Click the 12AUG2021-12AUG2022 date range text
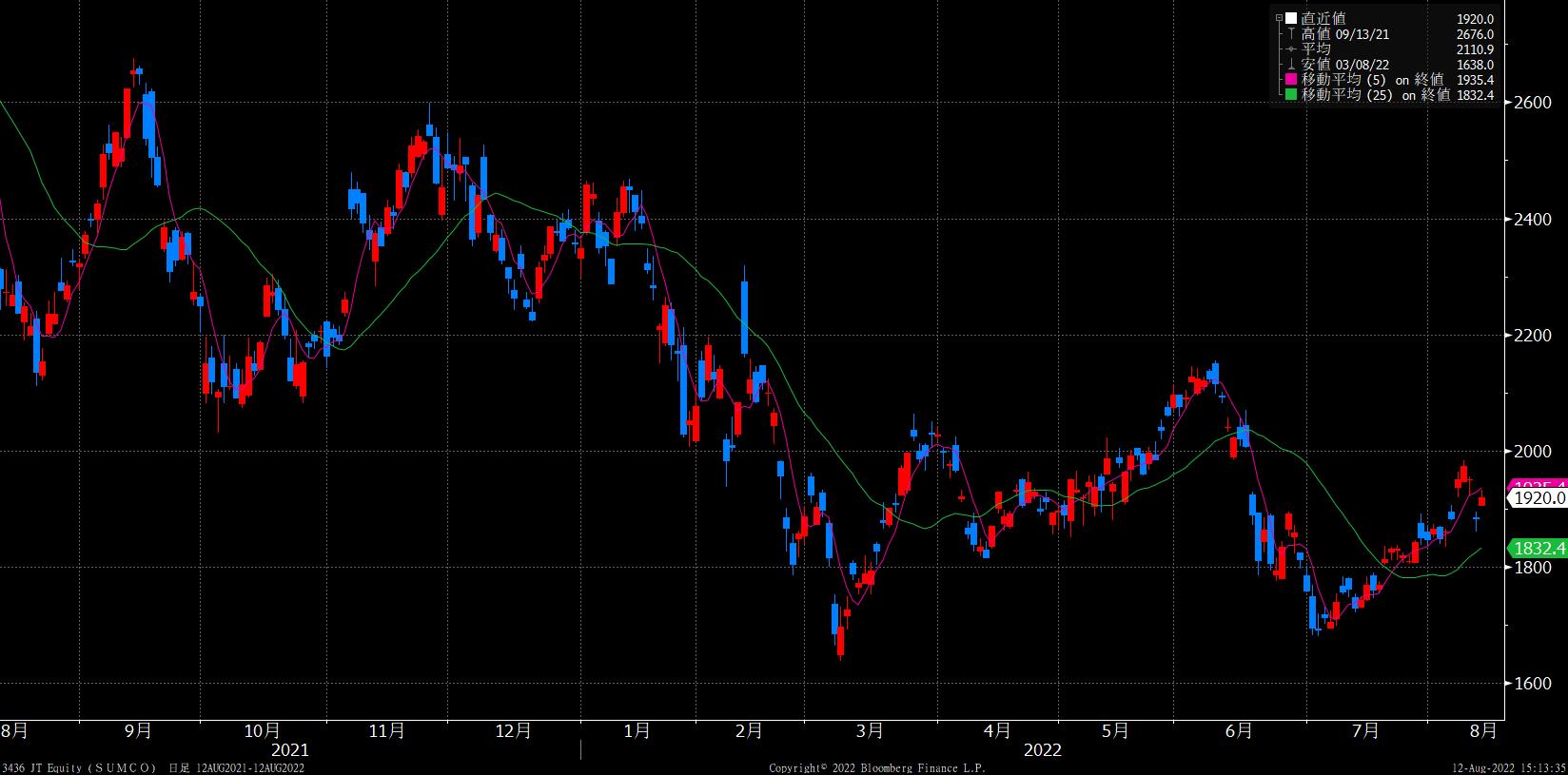Viewport: 1568px width, 775px height. pos(250,767)
